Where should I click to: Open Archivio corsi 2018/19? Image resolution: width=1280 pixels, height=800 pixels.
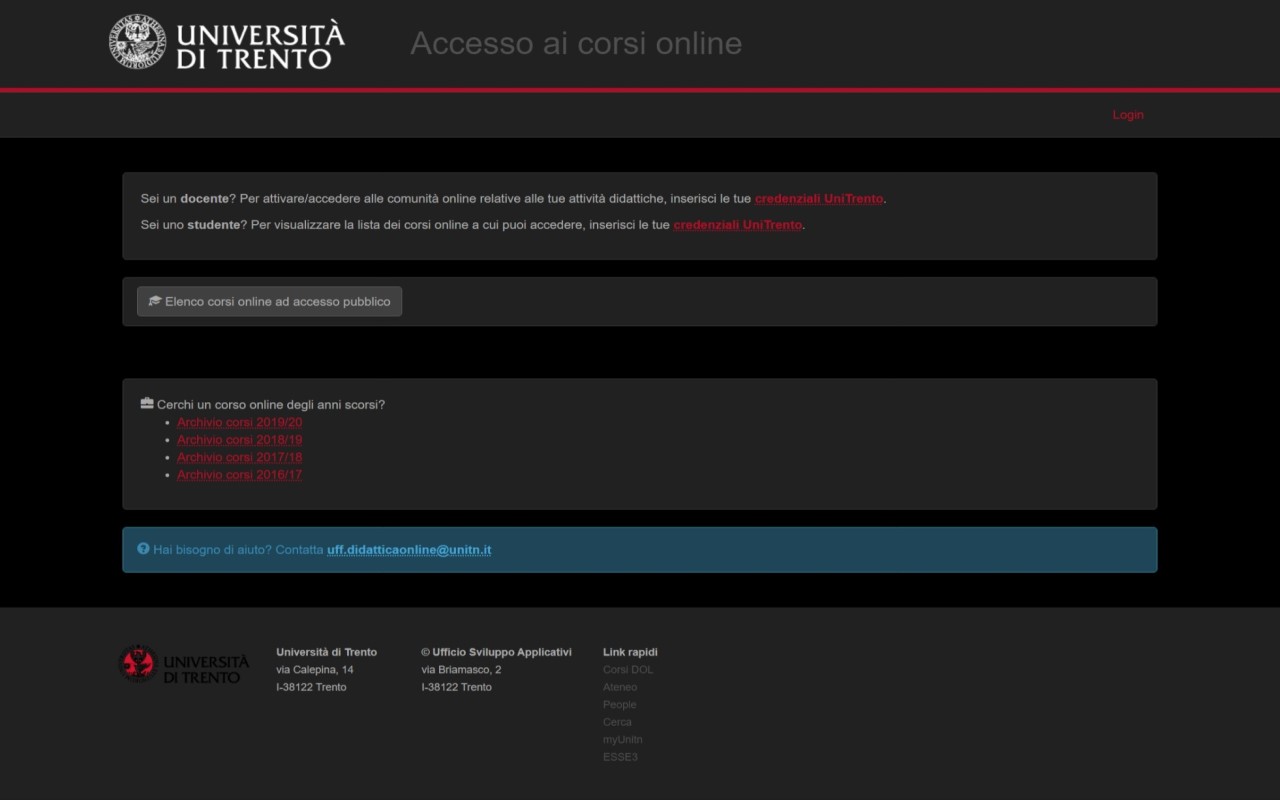tap(240, 440)
